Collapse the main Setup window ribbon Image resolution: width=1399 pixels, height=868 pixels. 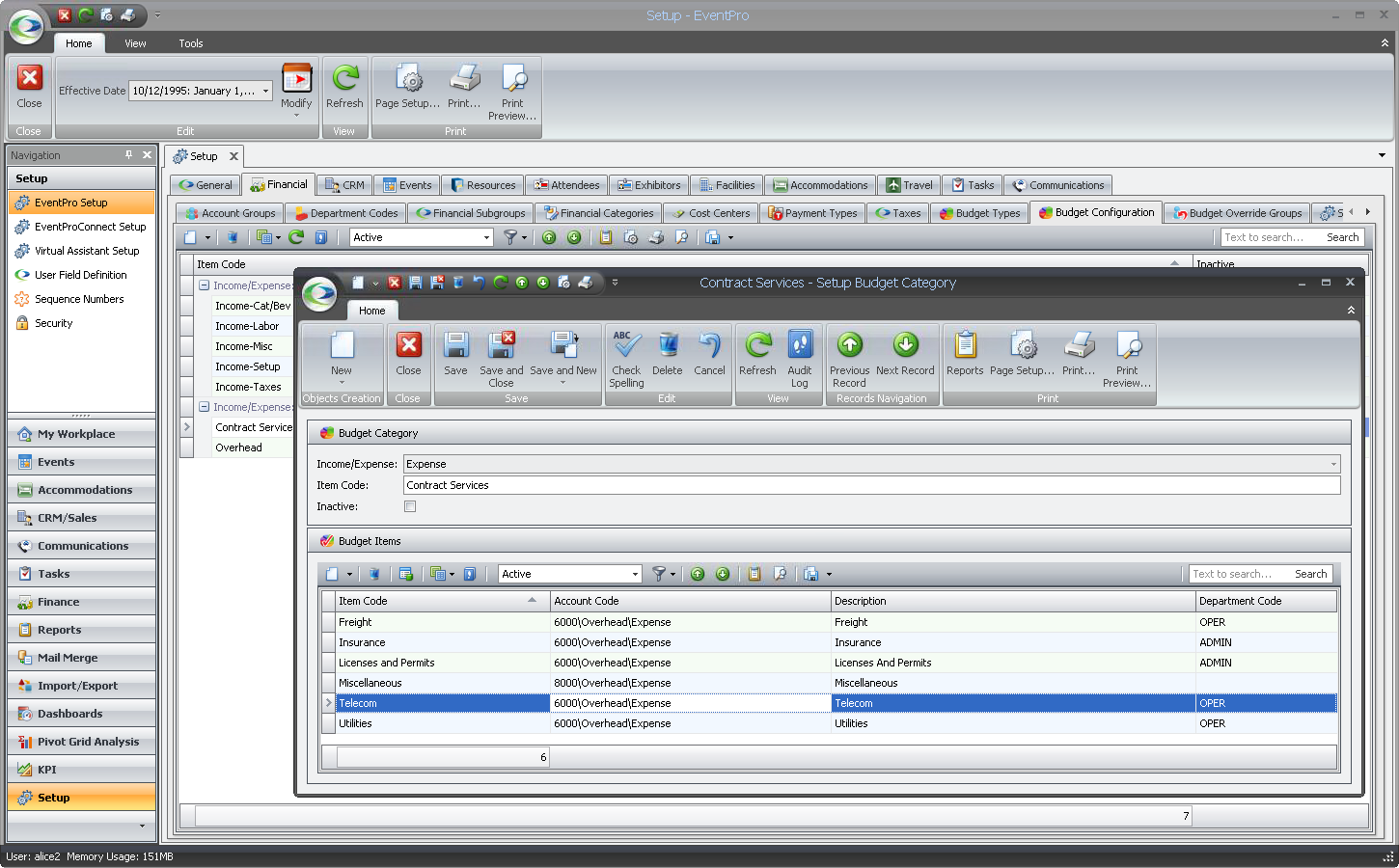point(1385,43)
